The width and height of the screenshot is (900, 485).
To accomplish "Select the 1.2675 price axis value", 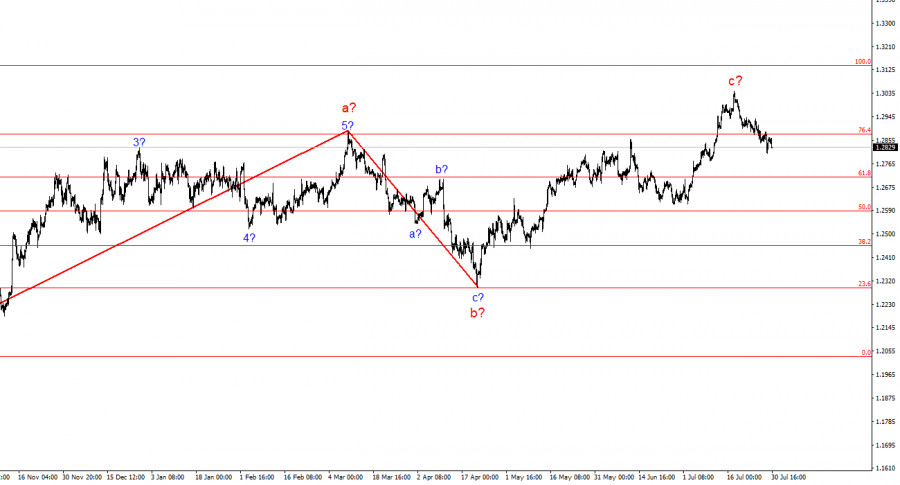I will click(x=885, y=188).
